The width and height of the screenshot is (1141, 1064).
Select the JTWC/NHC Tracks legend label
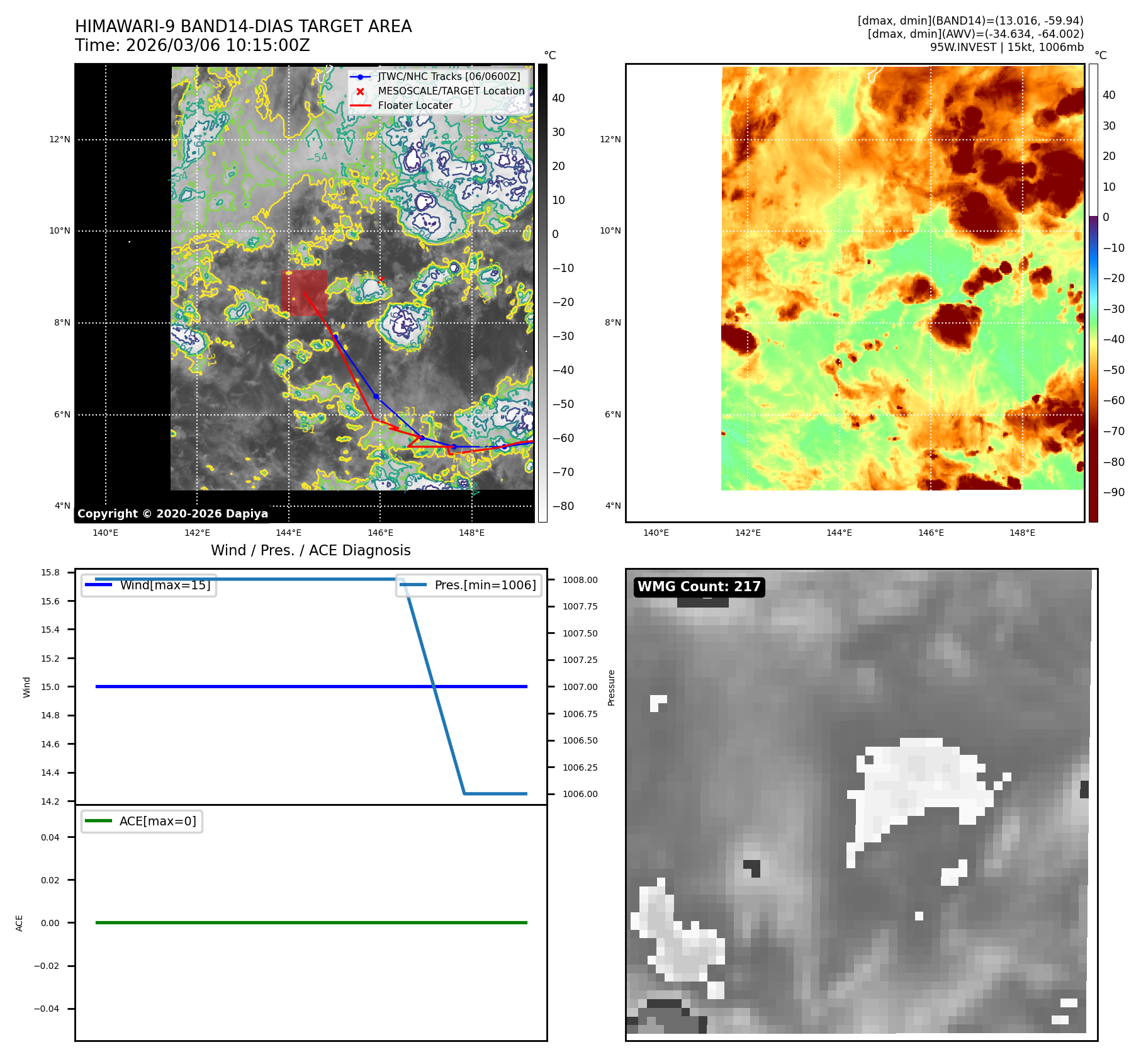coord(449,77)
